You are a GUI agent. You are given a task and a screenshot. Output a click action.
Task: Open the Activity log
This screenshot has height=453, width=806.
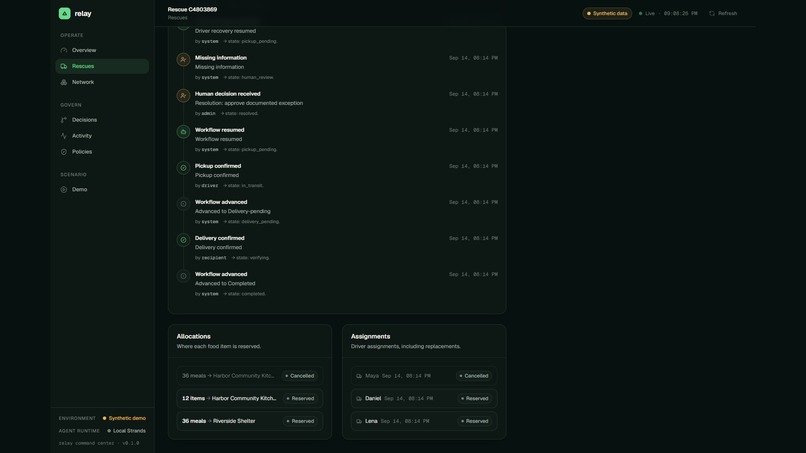[x=102, y=136]
